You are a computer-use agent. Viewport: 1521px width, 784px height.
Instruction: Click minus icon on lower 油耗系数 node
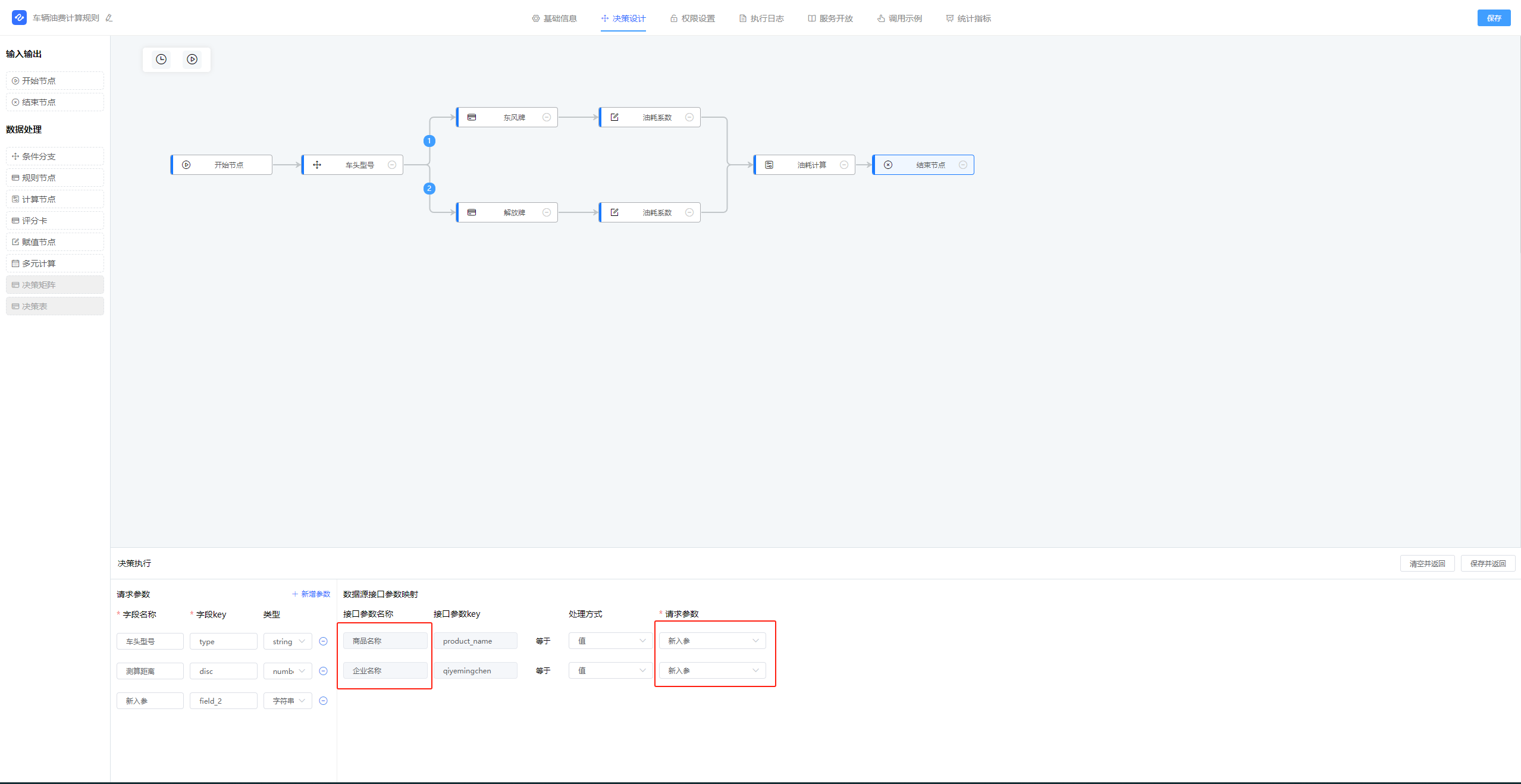tap(689, 212)
